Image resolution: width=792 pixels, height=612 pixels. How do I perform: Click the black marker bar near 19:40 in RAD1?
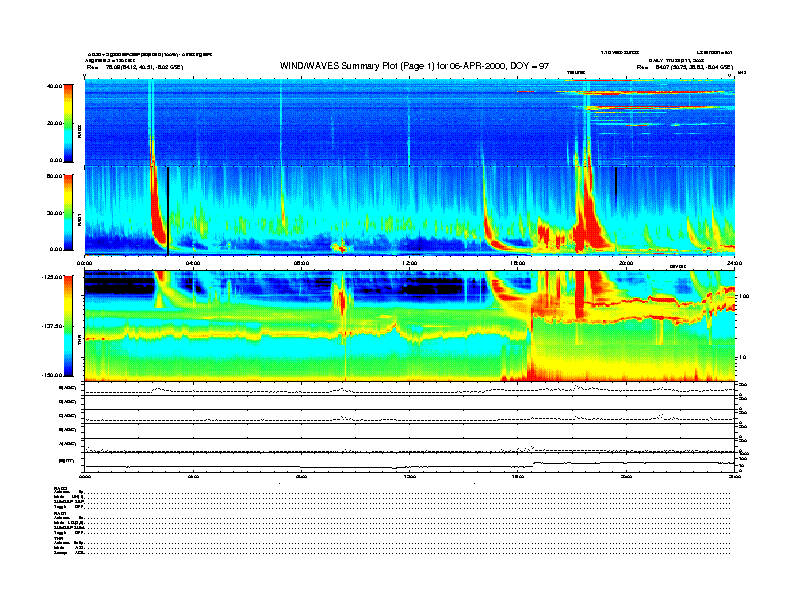click(x=616, y=182)
